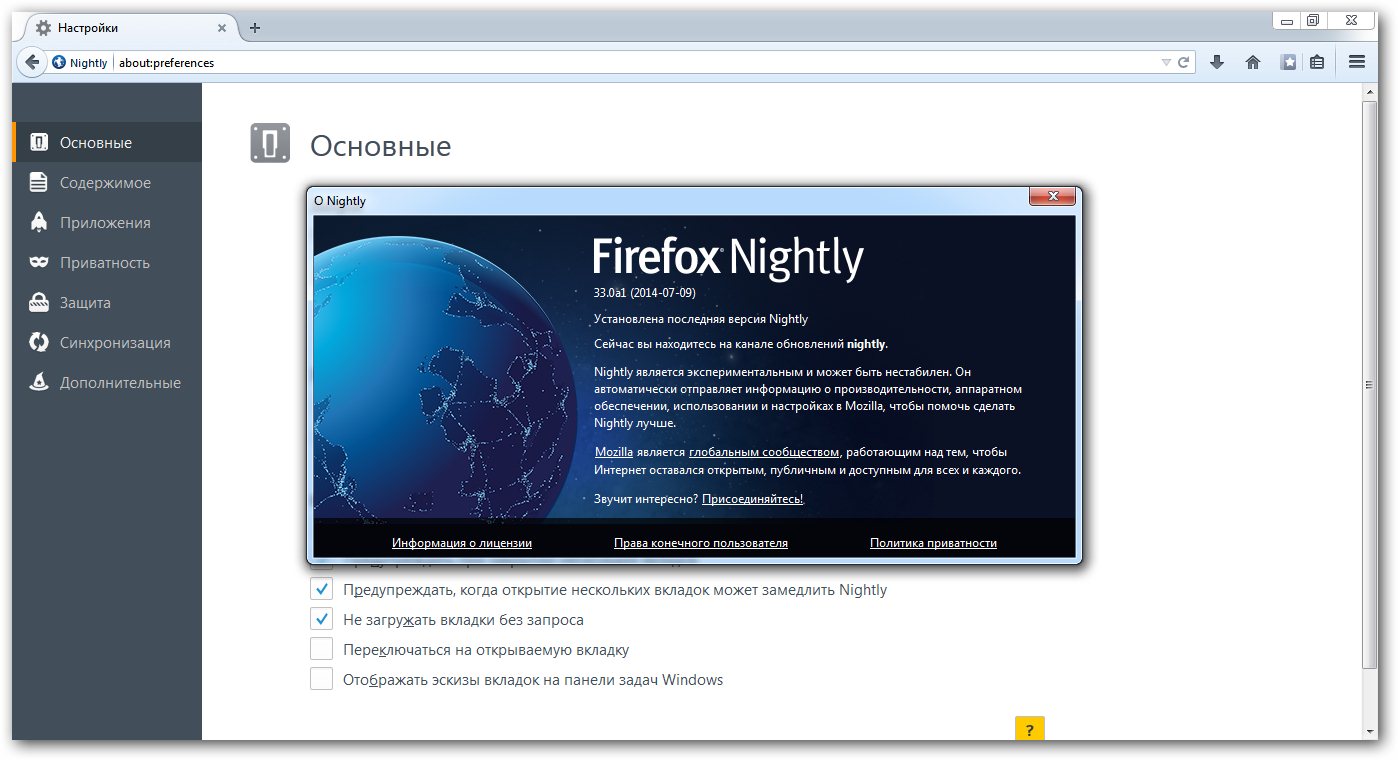Viewport: 1398px width, 760px height.
Task: Open the Основные settings category
Action: point(107,142)
